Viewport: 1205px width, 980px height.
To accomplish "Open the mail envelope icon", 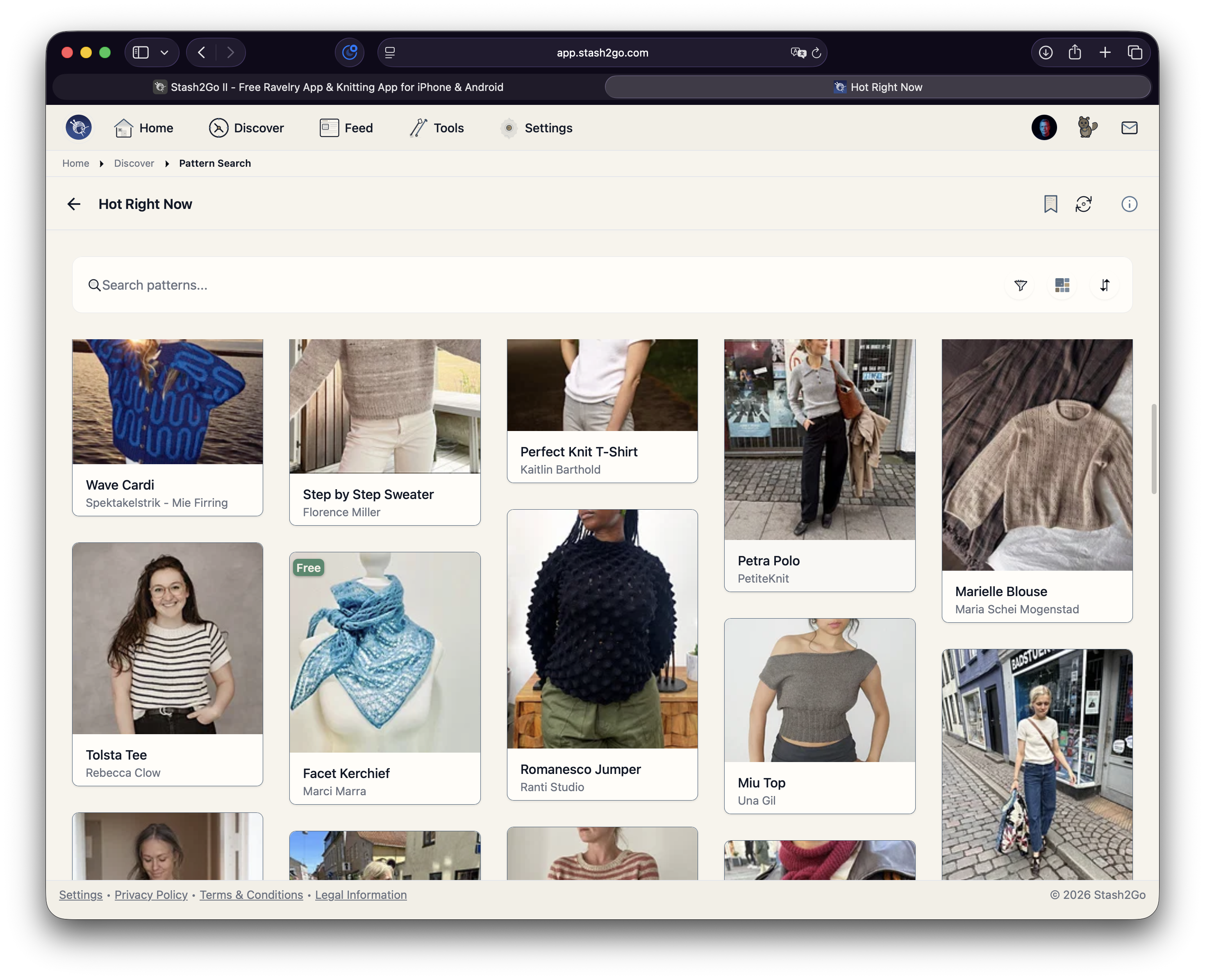I will point(1129,128).
